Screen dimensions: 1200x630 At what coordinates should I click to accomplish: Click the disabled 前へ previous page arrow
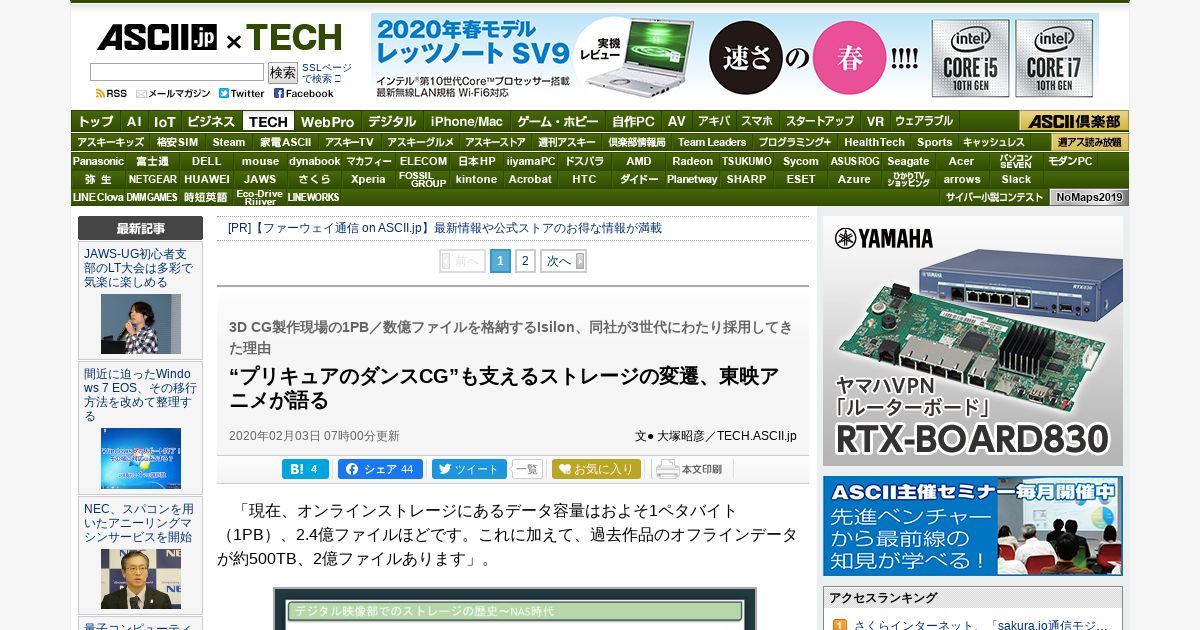coord(462,261)
